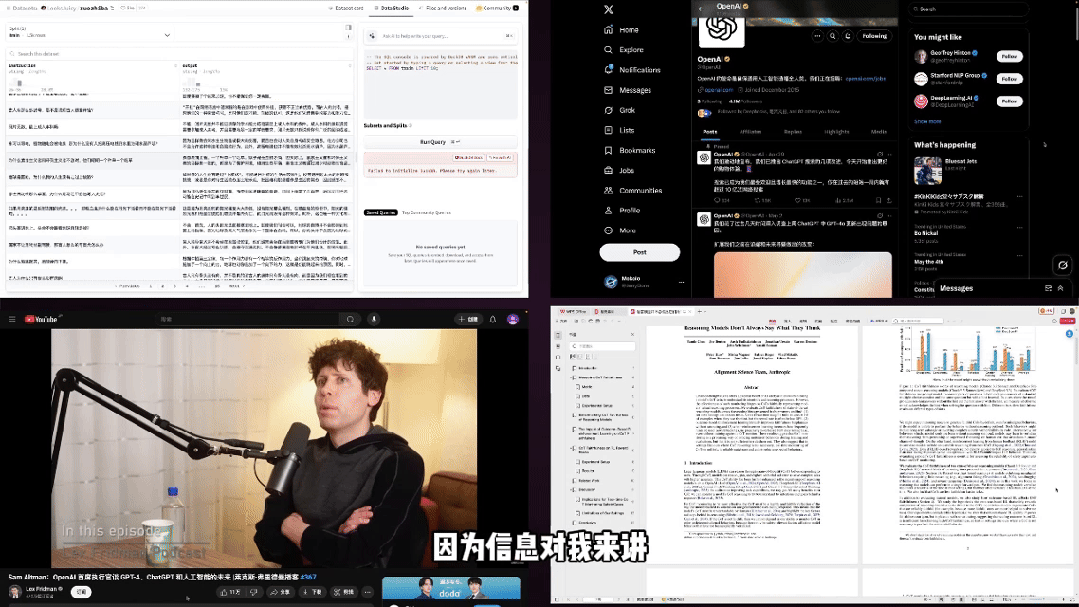Subscribe to Lex Fridman channel
The height and width of the screenshot is (607, 1079).
coord(81,592)
